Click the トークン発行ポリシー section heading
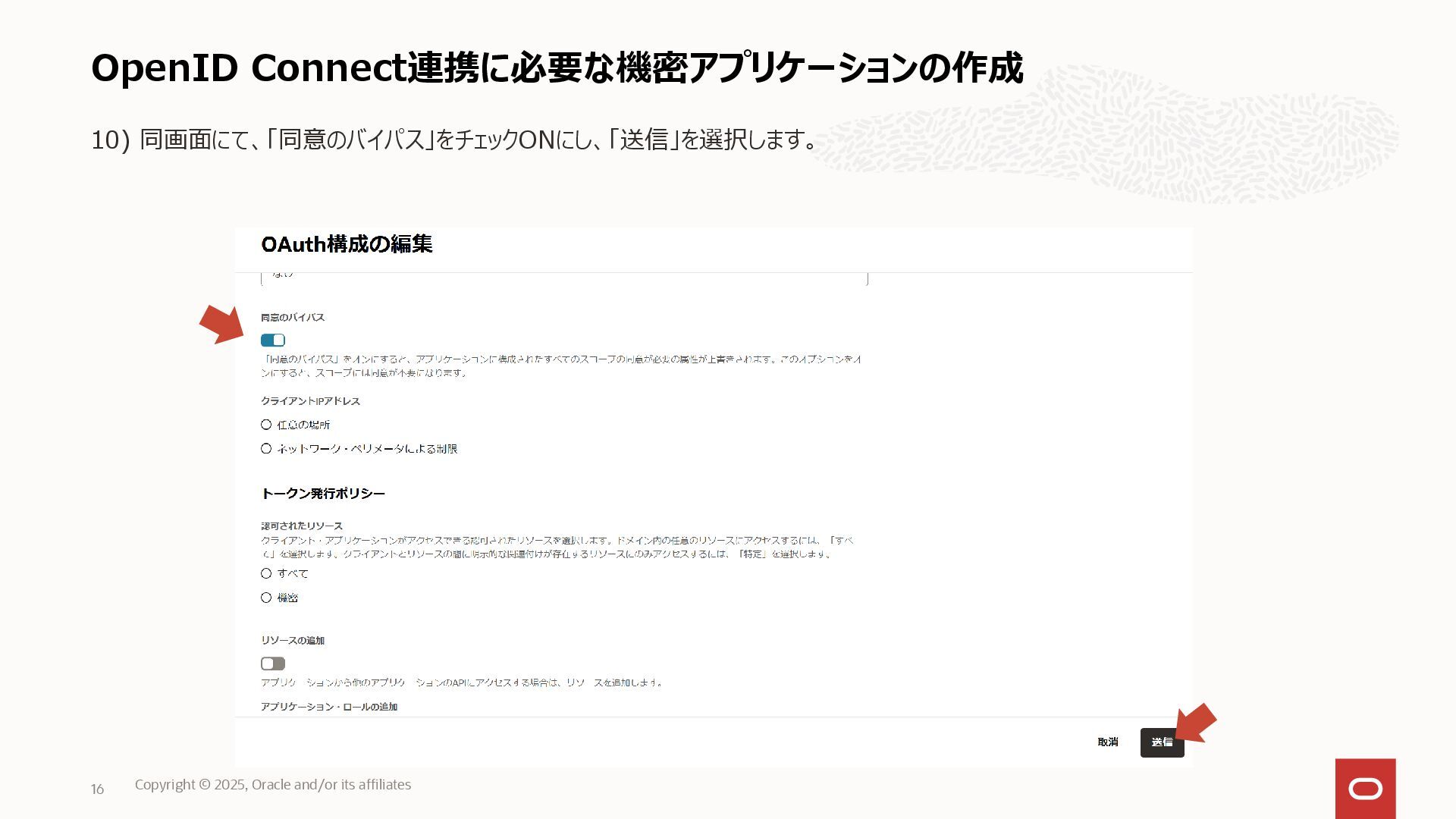 323,494
